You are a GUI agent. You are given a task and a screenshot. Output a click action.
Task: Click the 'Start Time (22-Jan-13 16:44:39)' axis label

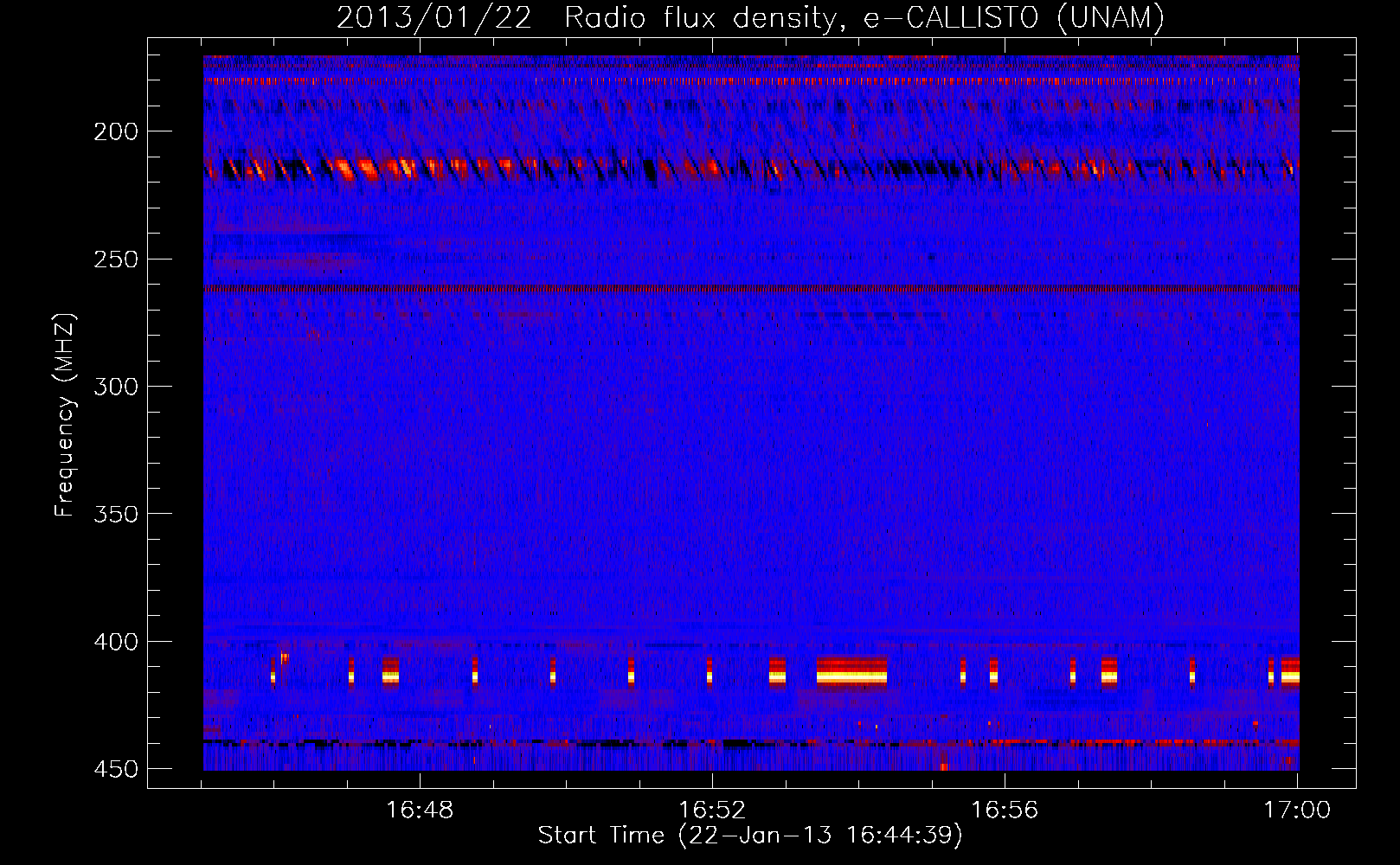[750, 836]
